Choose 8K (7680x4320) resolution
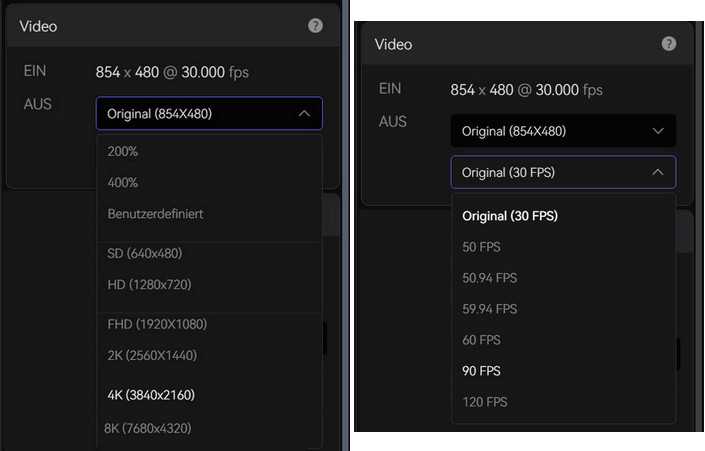The width and height of the screenshot is (705, 451). pyautogui.click(x=209, y=428)
